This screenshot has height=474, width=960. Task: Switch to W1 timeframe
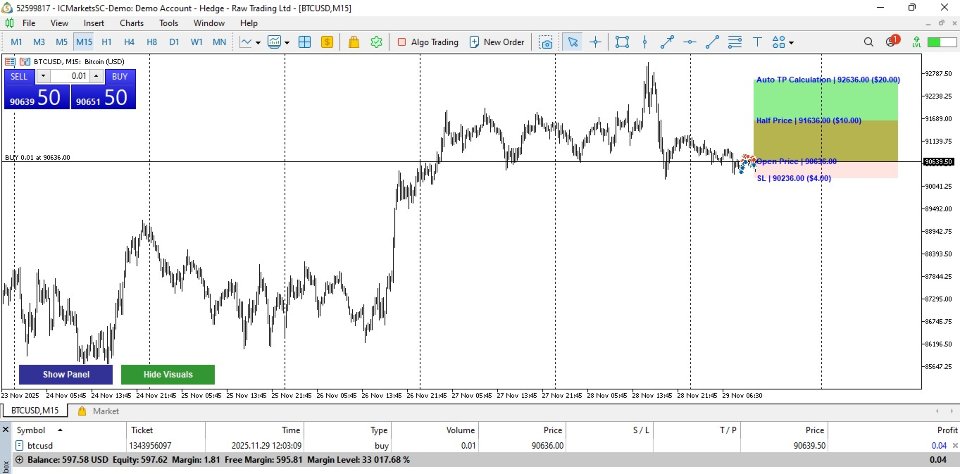point(197,42)
